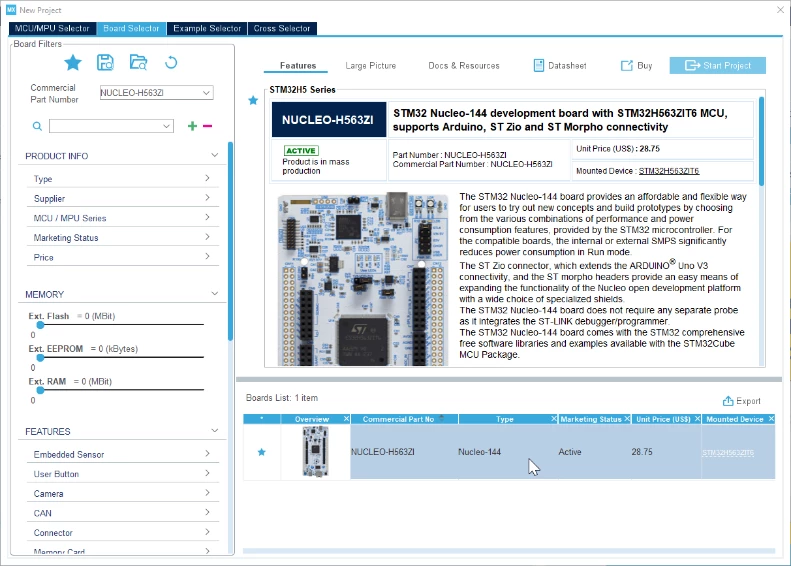Remove a search criterion with the red minus icon
791x566 pixels.
(x=207, y=126)
